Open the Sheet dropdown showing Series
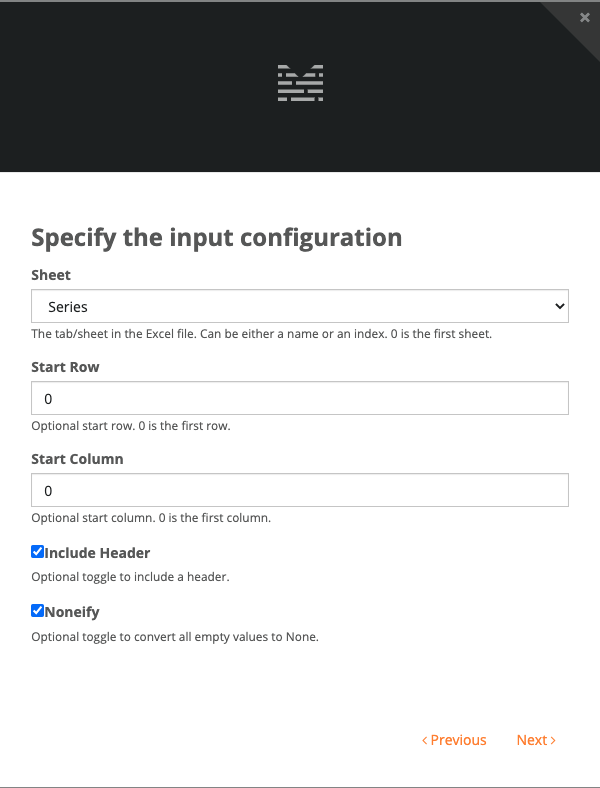The height and width of the screenshot is (788, 600). 300,306
